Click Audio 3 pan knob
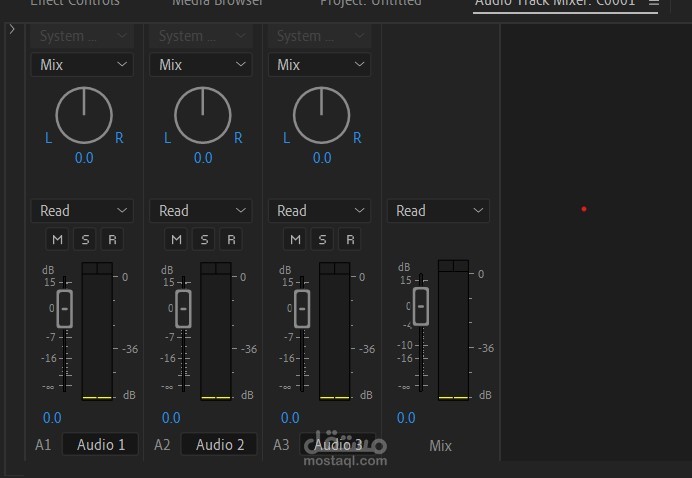The height and width of the screenshot is (478, 692). click(x=321, y=115)
